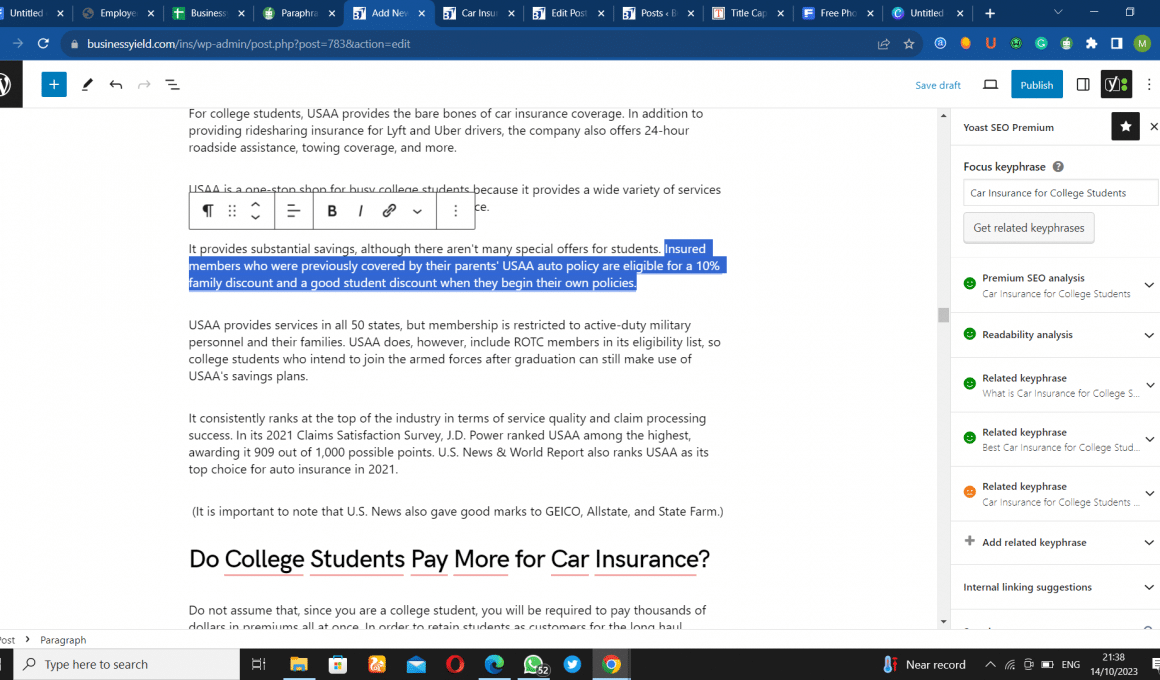Click Get related keyphrases button
The image size is (1160, 680).
click(x=1028, y=228)
